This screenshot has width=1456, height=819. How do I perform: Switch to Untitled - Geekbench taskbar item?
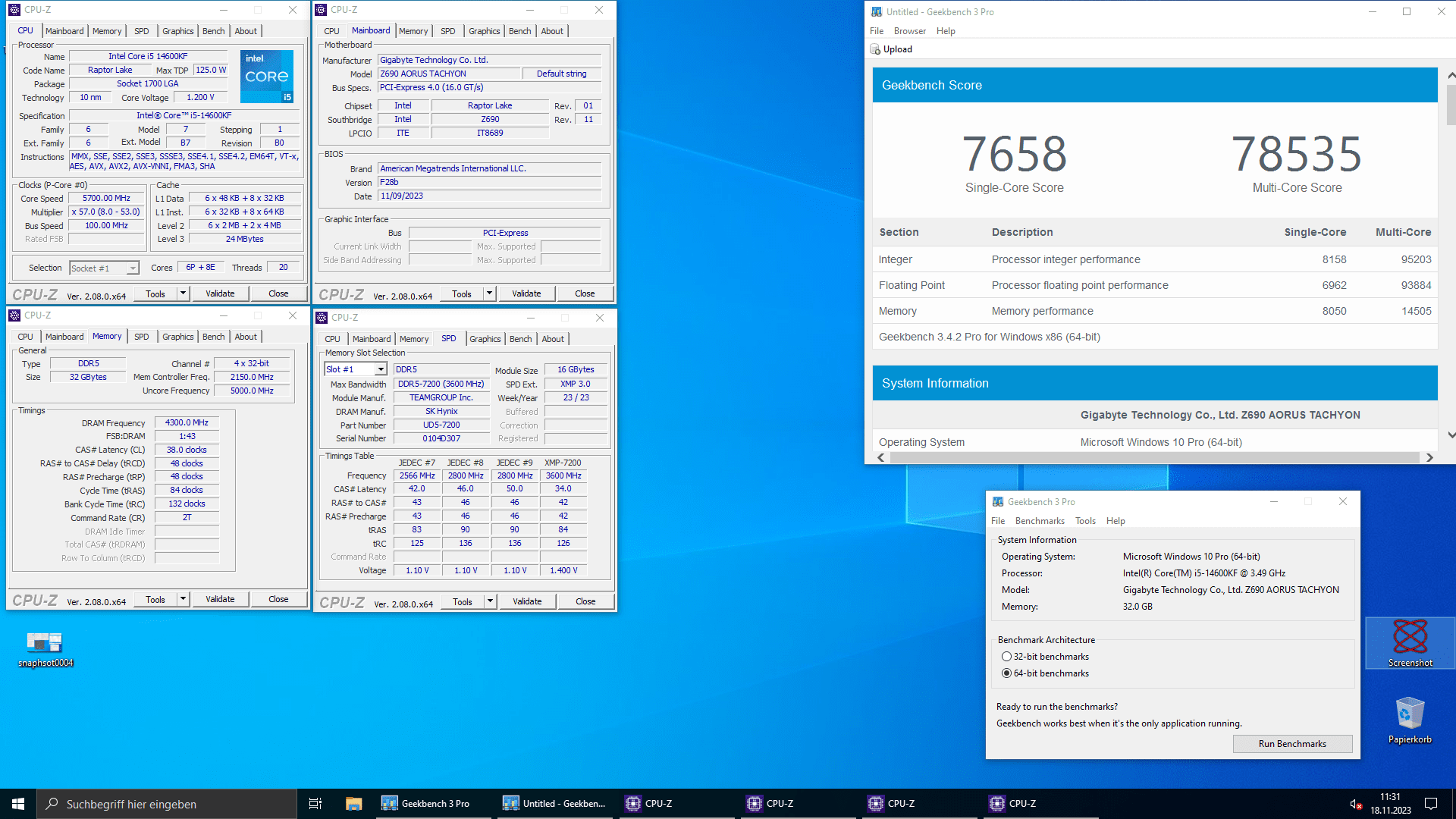click(x=556, y=804)
